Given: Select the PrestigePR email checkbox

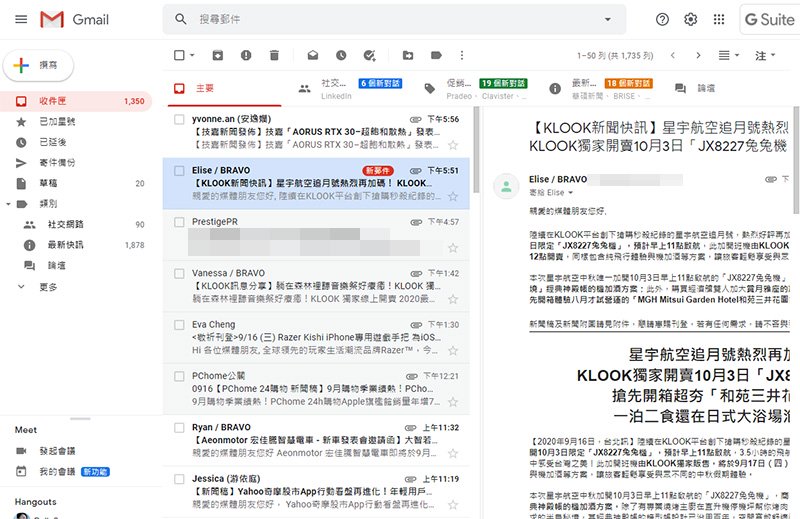Looking at the screenshot, I should pyautogui.click(x=179, y=221).
